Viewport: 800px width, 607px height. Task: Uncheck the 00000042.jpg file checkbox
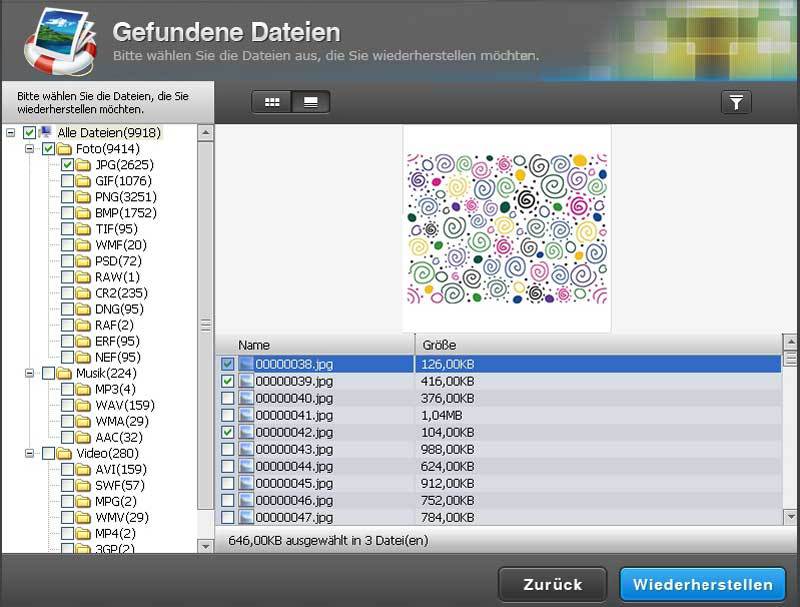tap(228, 432)
